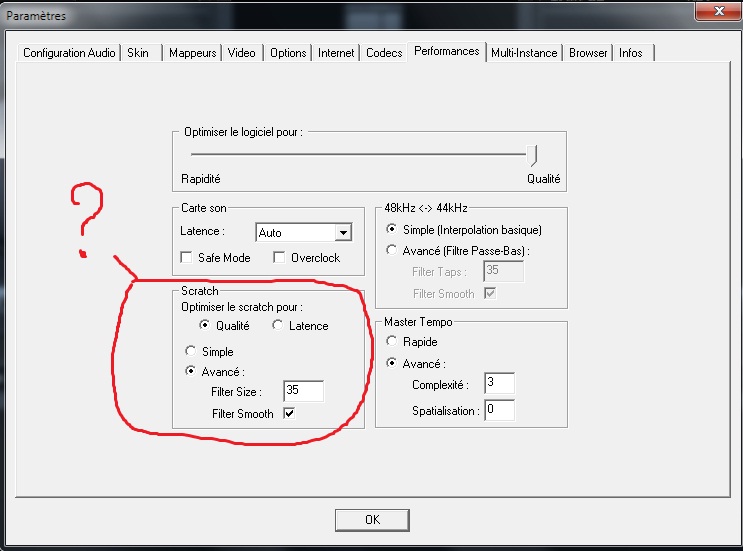Select the Qualité scratch radio button
This screenshot has height=551, width=743.
pos(206,326)
